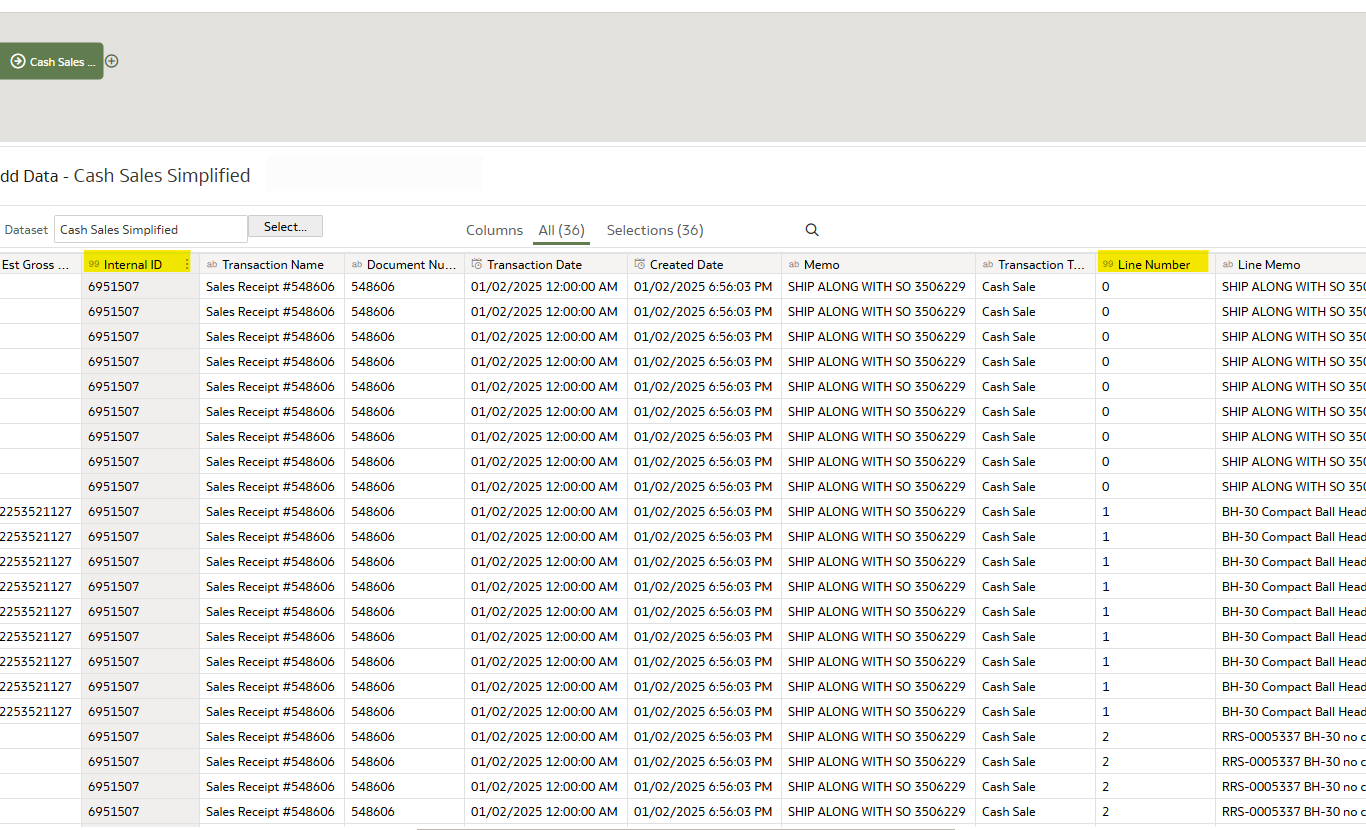Switch to the Selections (36) tab
Image resolution: width=1366 pixels, height=830 pixels.
654,230
